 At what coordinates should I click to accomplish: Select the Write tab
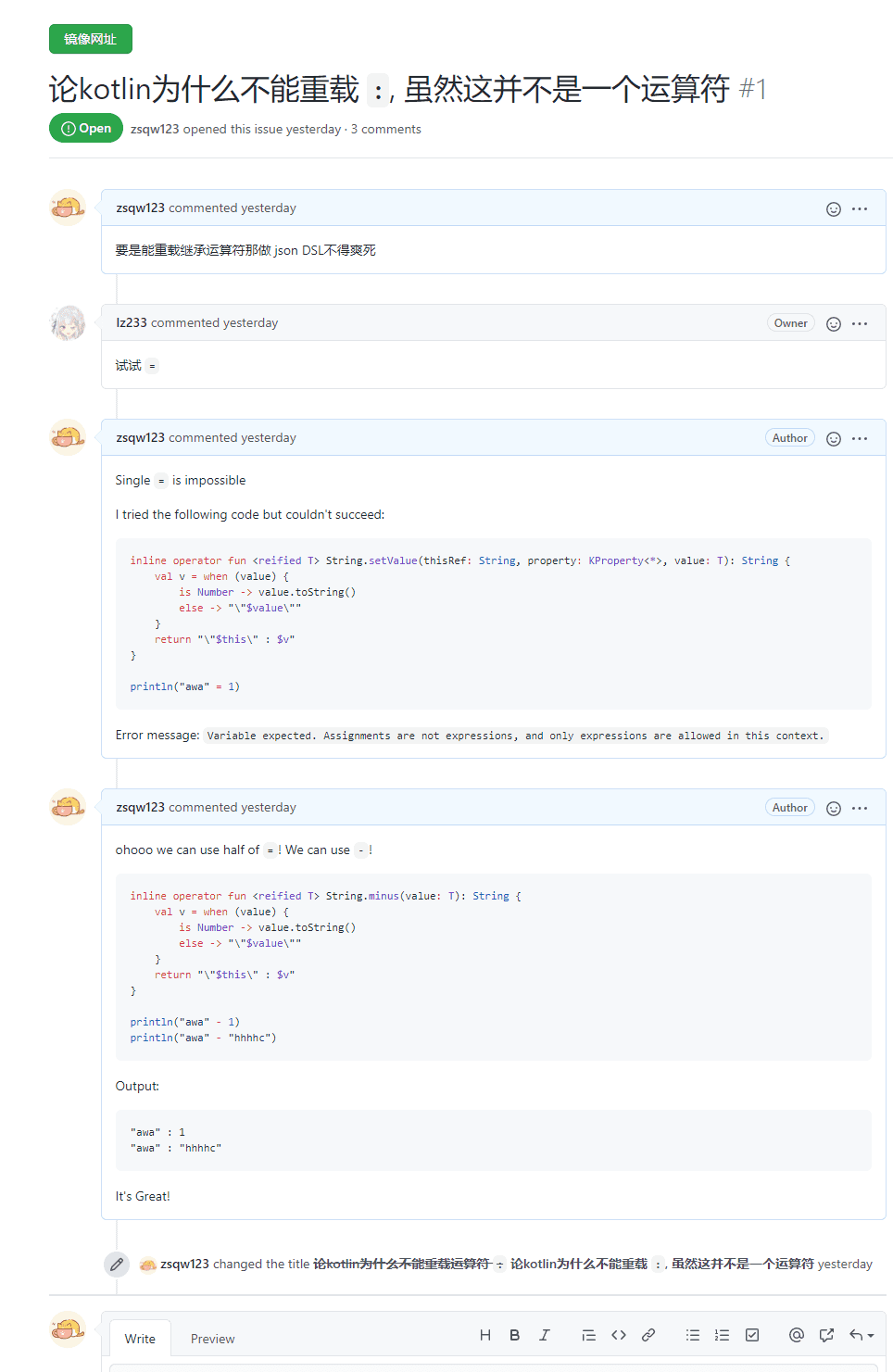pos(140,1339)
